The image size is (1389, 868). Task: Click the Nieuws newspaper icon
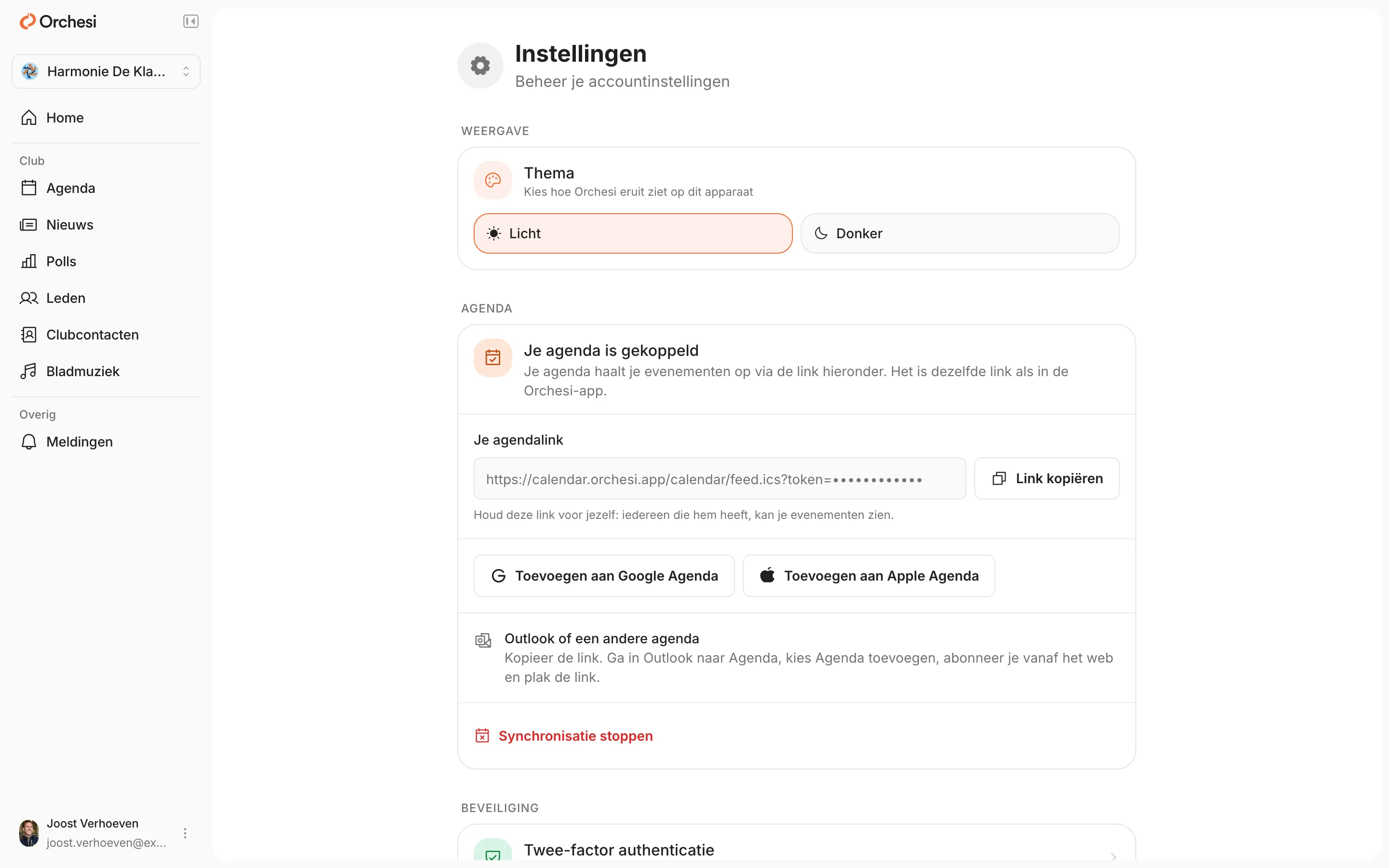point(29,225)
